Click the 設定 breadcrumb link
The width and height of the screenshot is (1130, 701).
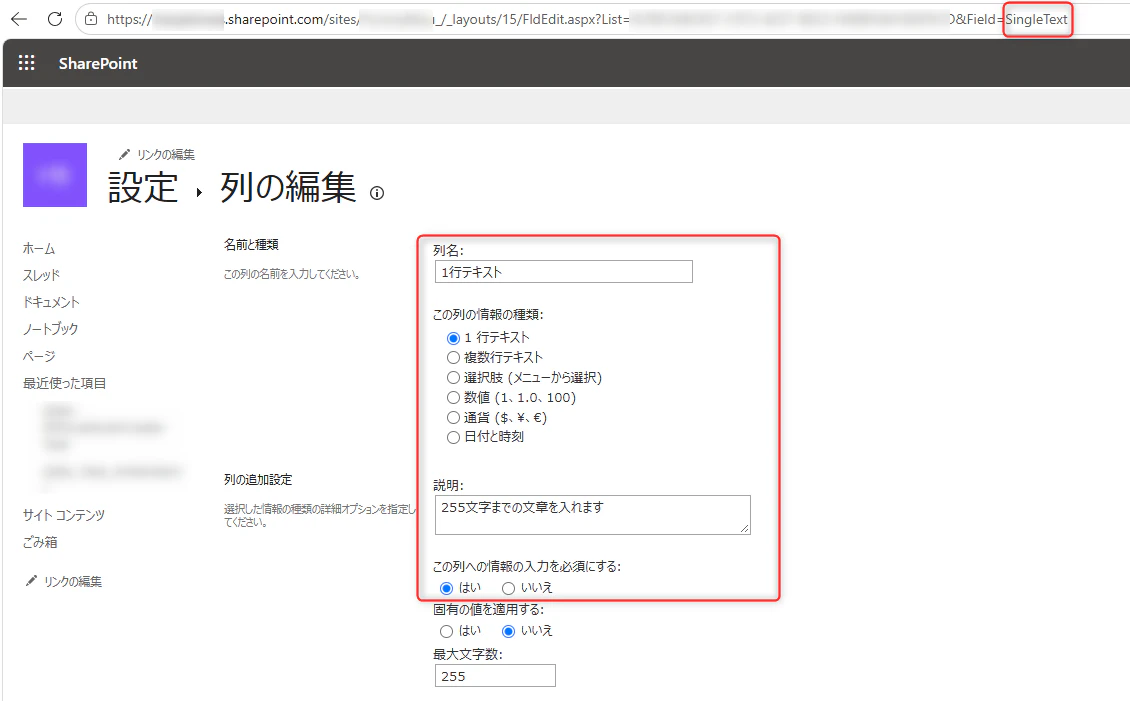pos(143,188)
